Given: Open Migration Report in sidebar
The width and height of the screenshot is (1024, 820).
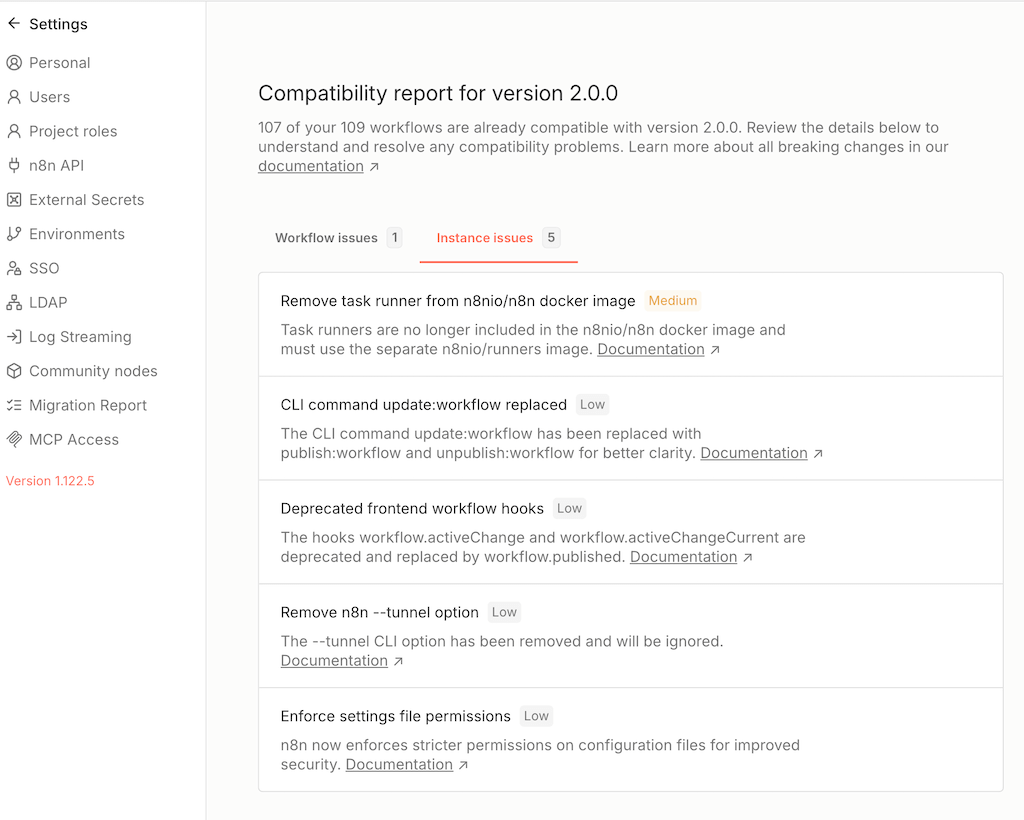Looking at the screenshot, I should tap(87, 405).
